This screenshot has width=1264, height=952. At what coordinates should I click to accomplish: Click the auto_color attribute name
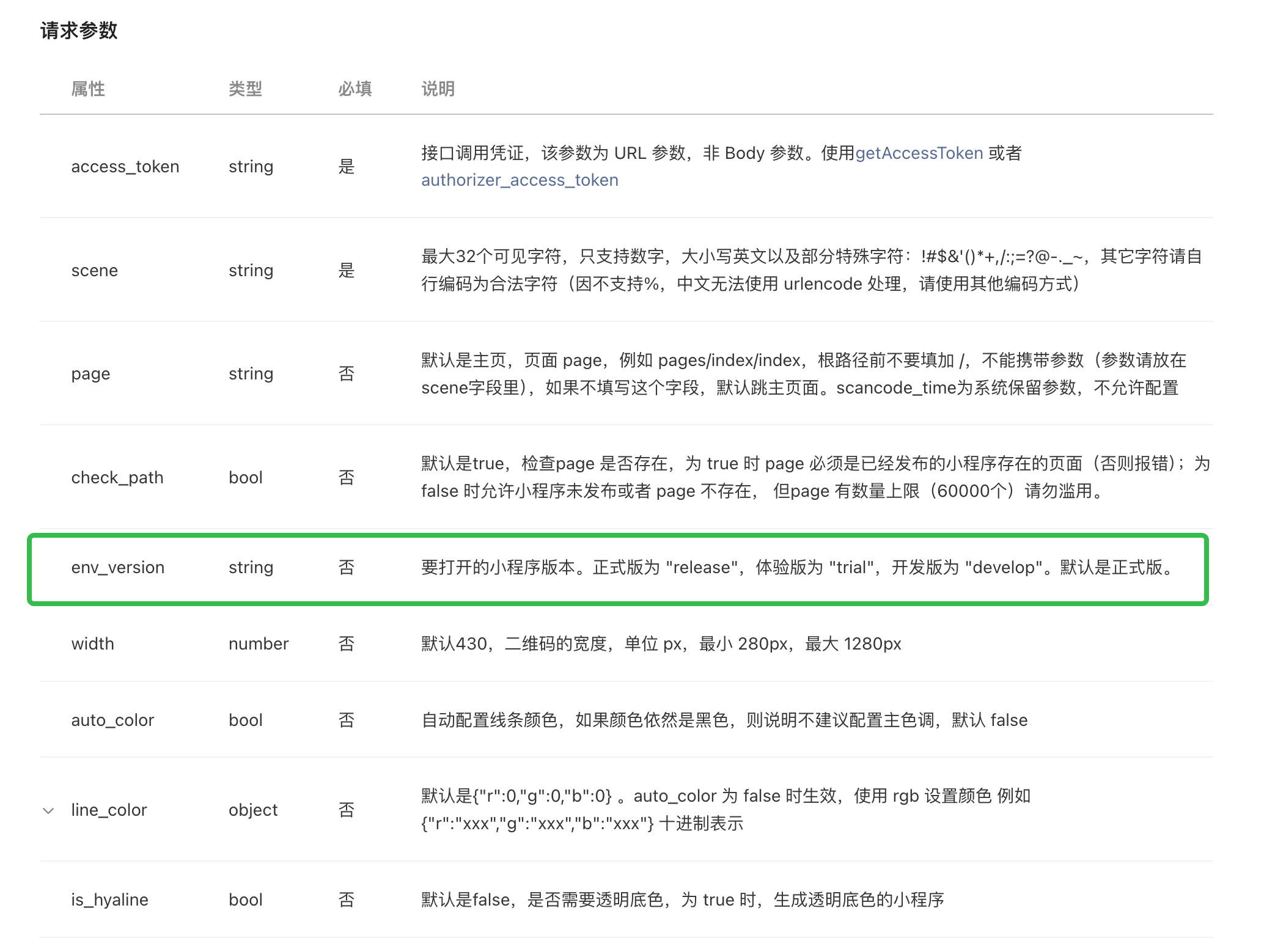pos(112,720)
